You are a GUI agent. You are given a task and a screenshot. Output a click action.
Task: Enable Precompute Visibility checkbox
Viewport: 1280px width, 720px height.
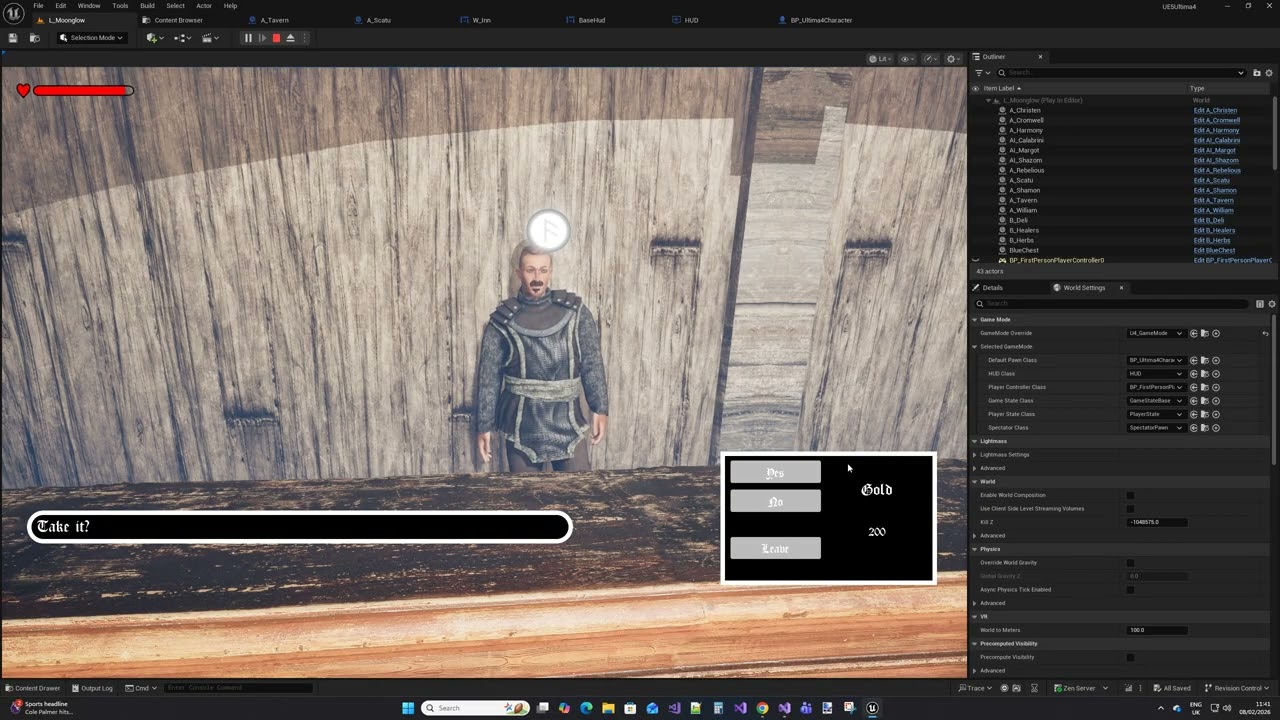click(x=1131, y=657)
